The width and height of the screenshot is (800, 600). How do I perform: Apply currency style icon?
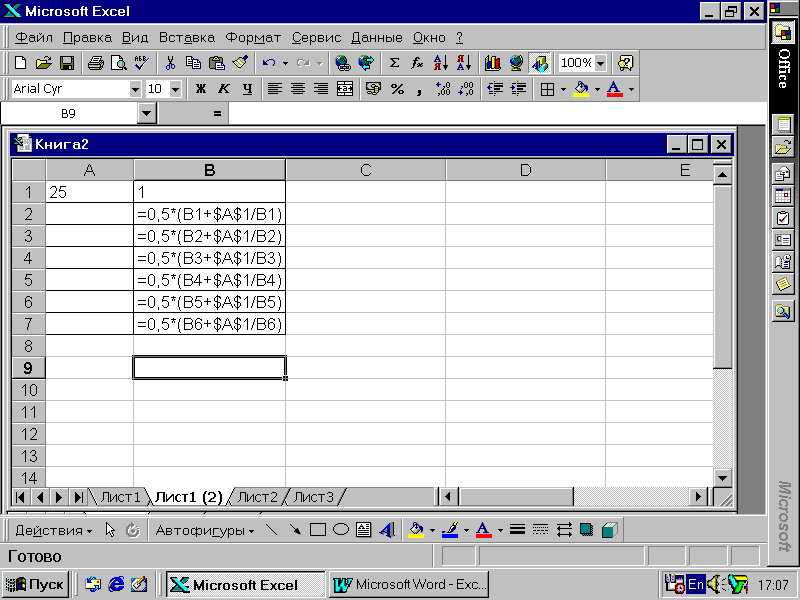tap(373, 89)
